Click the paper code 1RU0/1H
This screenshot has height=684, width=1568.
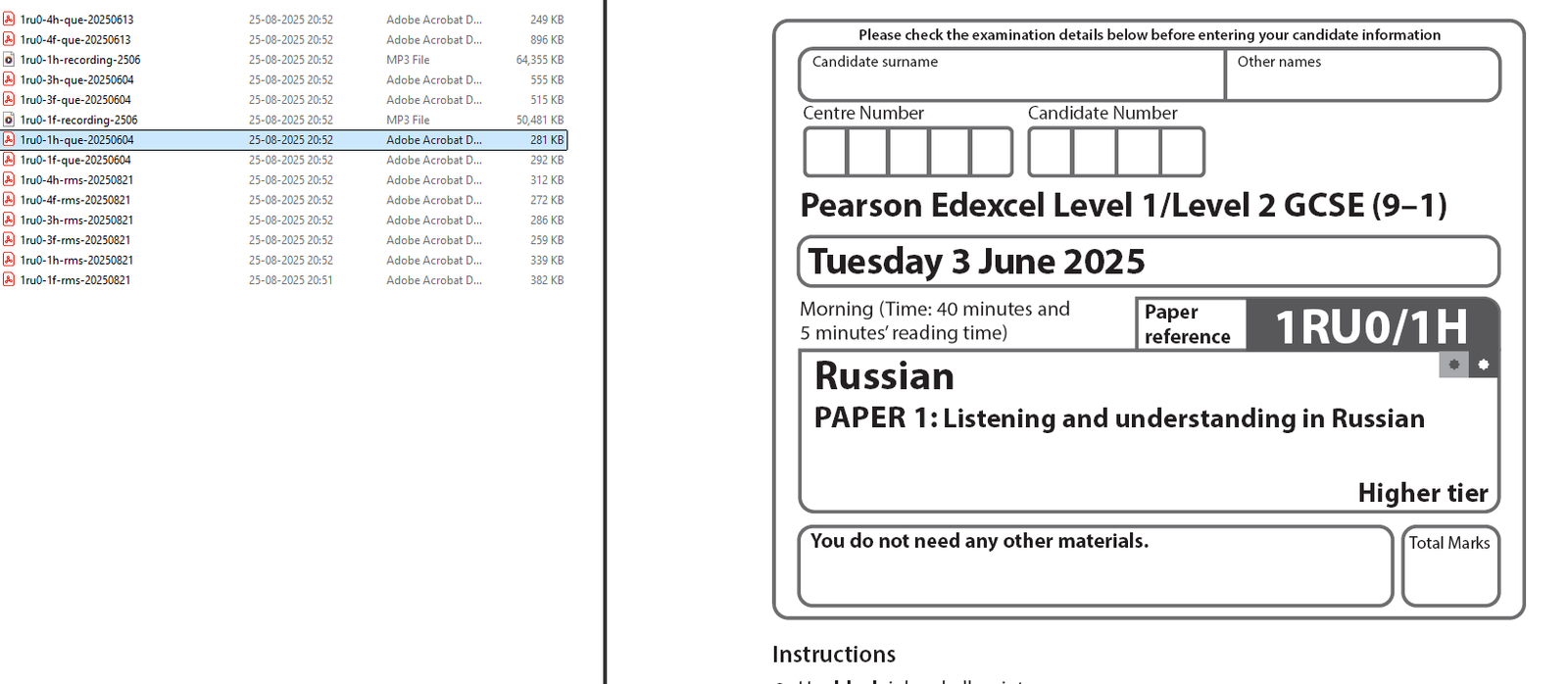1371,326
